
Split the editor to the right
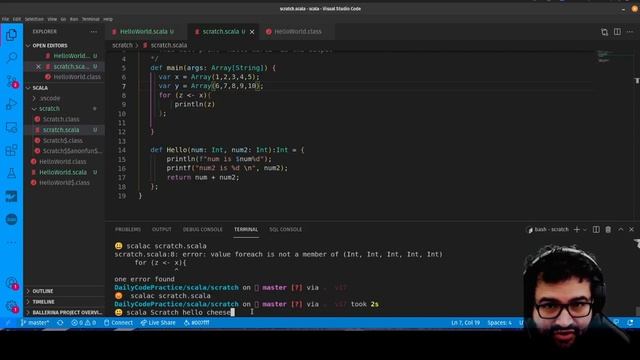(617, 32)
